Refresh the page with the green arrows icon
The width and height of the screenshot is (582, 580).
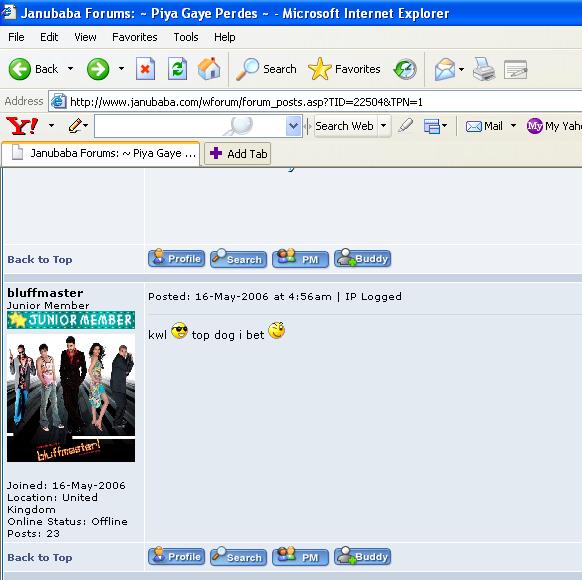point(177,69)
